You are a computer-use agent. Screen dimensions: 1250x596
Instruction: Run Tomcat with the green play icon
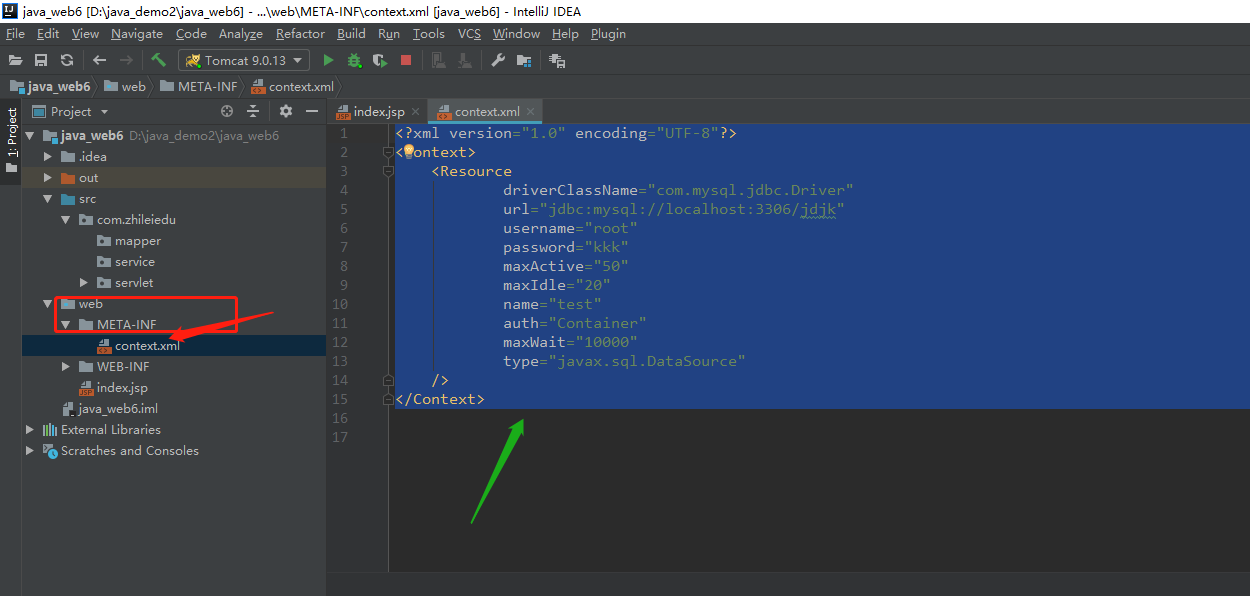click(328, 60)
